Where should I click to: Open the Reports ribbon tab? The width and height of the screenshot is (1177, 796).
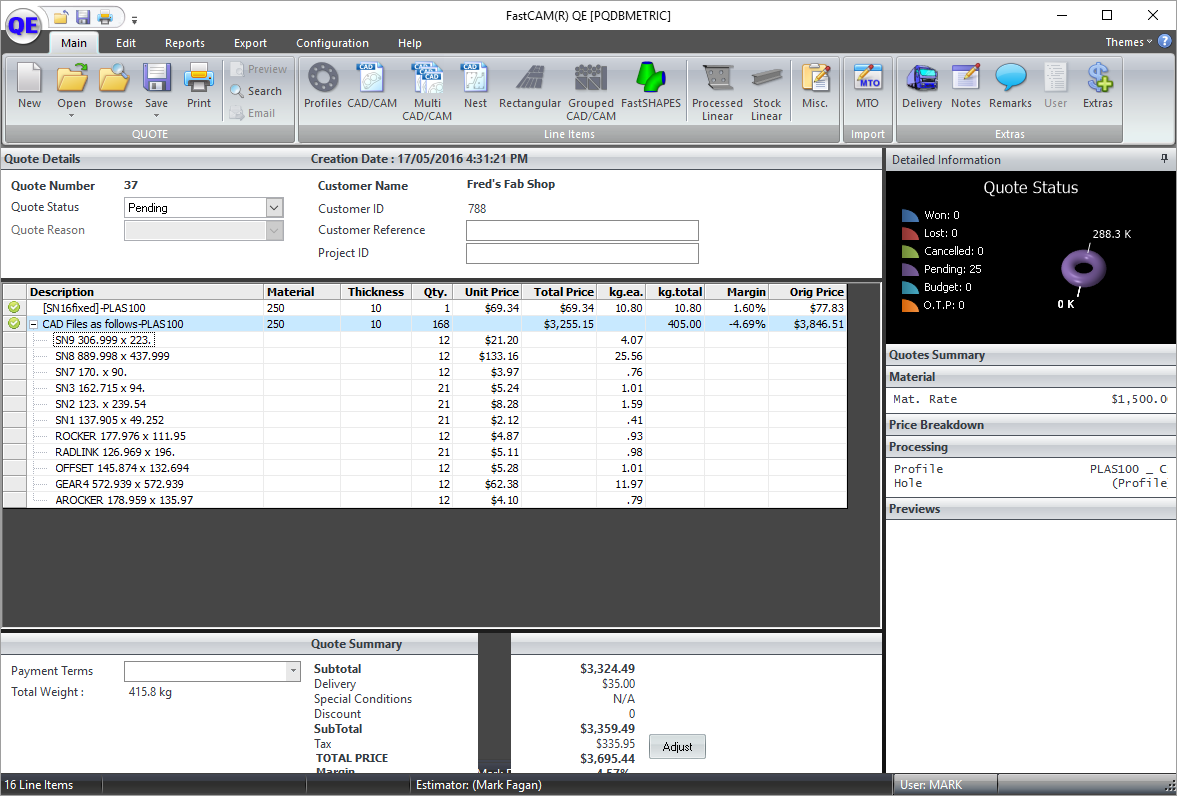185,43
